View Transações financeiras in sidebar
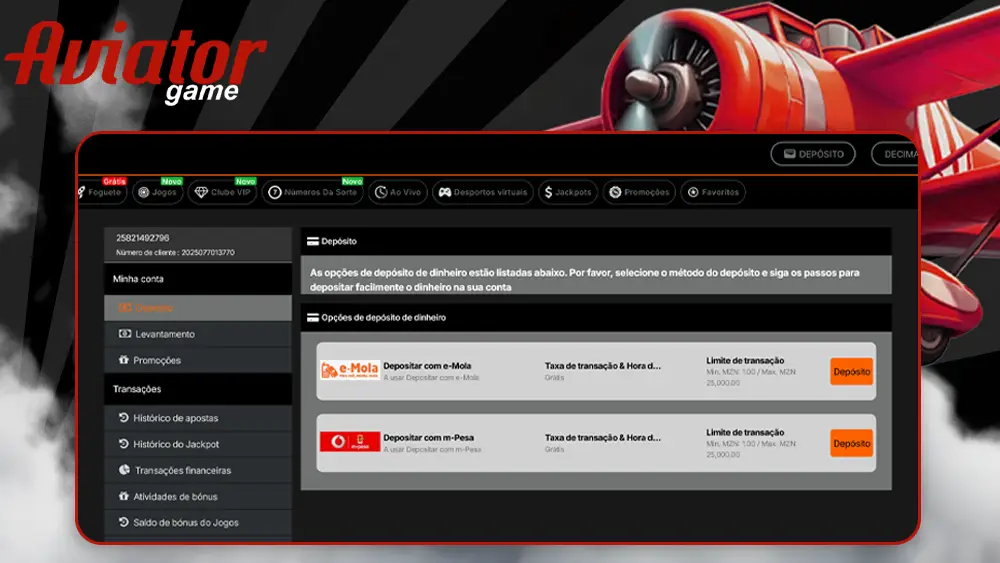 pos(182,470)
